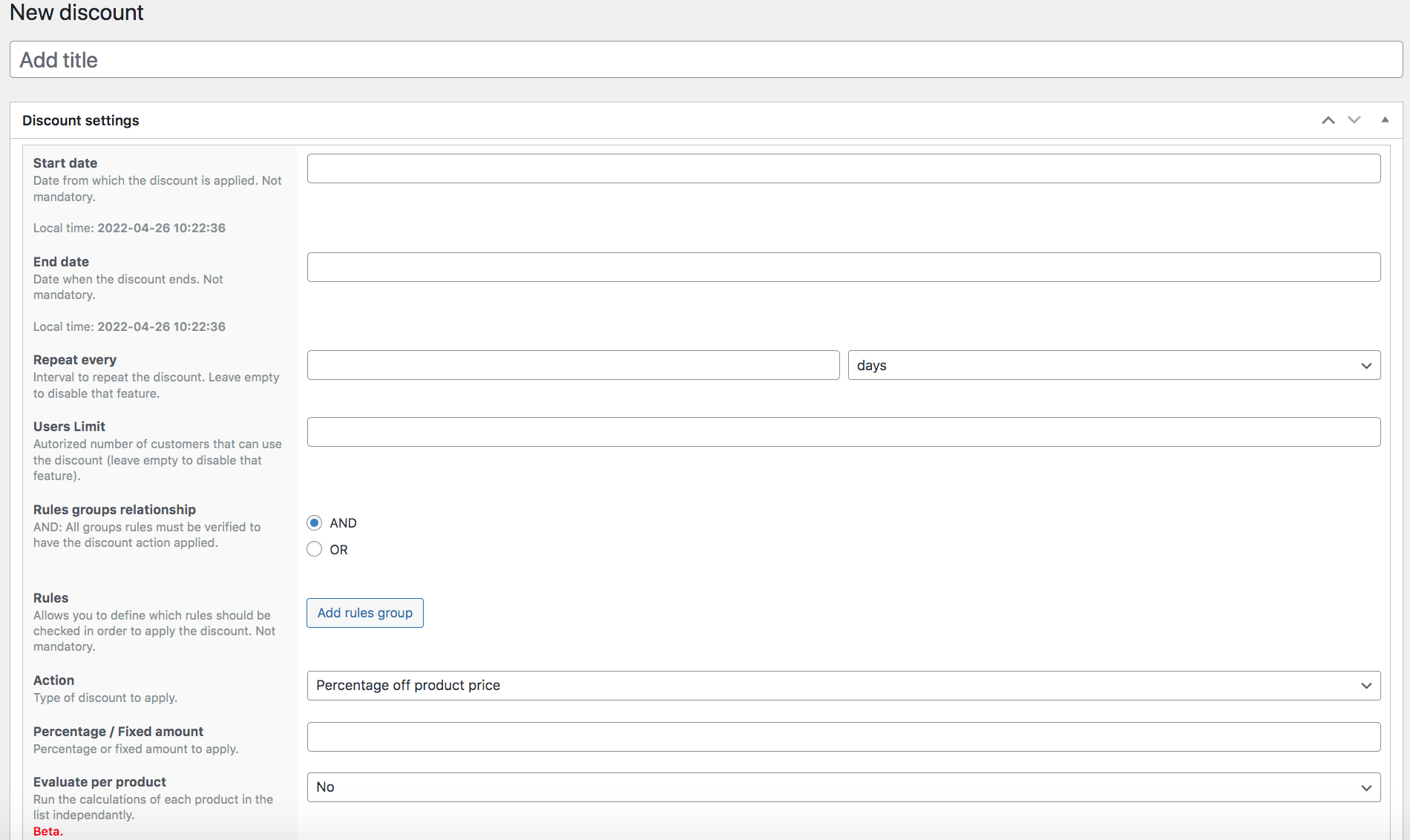The image size is (1410, 840).
Task: Click the Repeat every number field
Action: tap(573, 365)
